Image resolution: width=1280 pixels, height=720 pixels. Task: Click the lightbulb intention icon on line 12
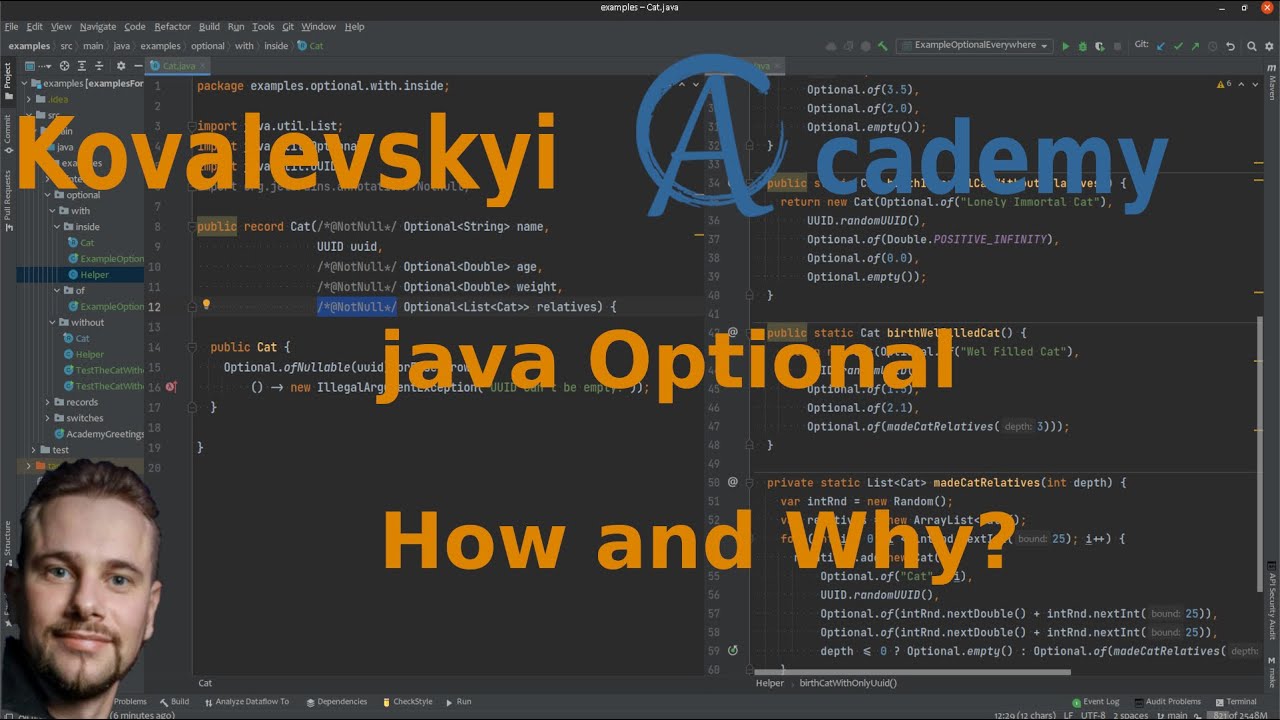(x=206, y=306)
